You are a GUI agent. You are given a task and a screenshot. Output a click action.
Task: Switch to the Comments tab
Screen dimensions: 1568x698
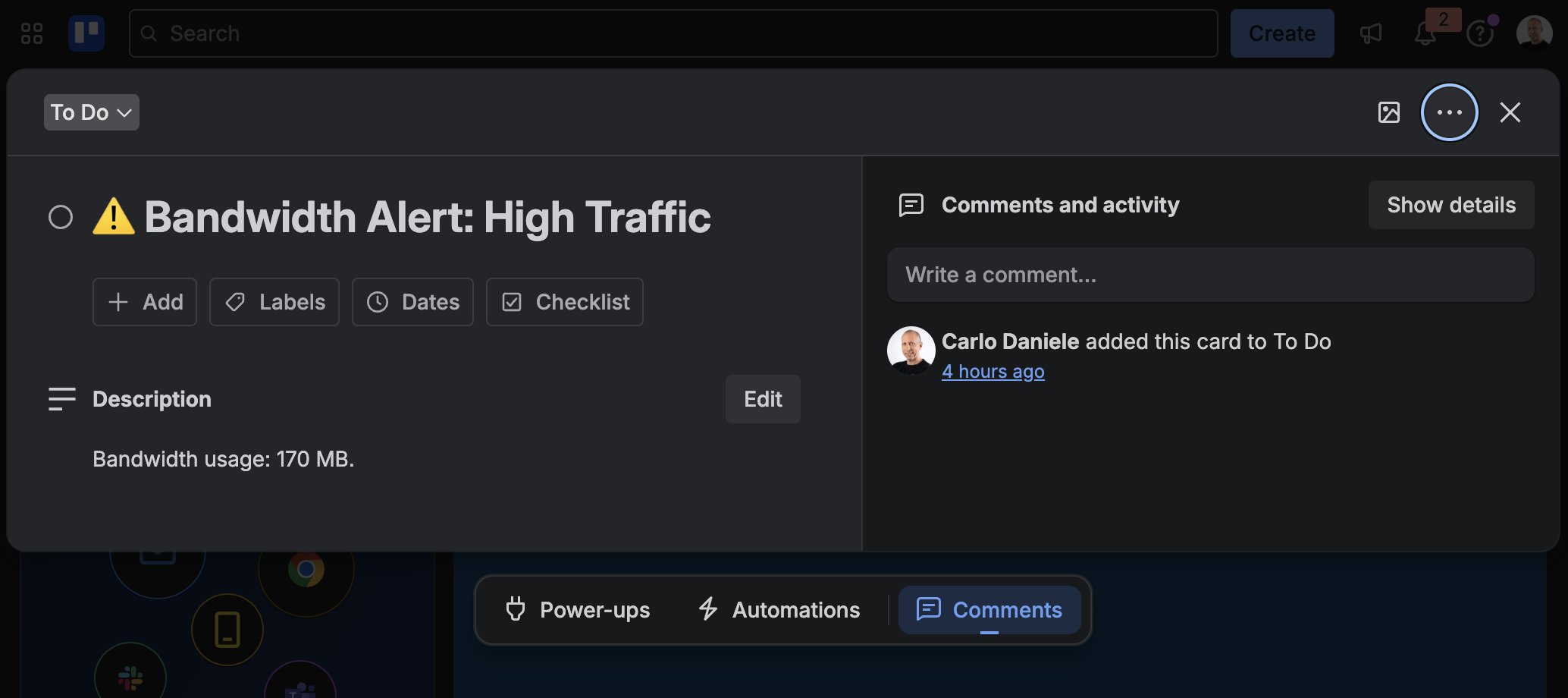click(989, 609)
